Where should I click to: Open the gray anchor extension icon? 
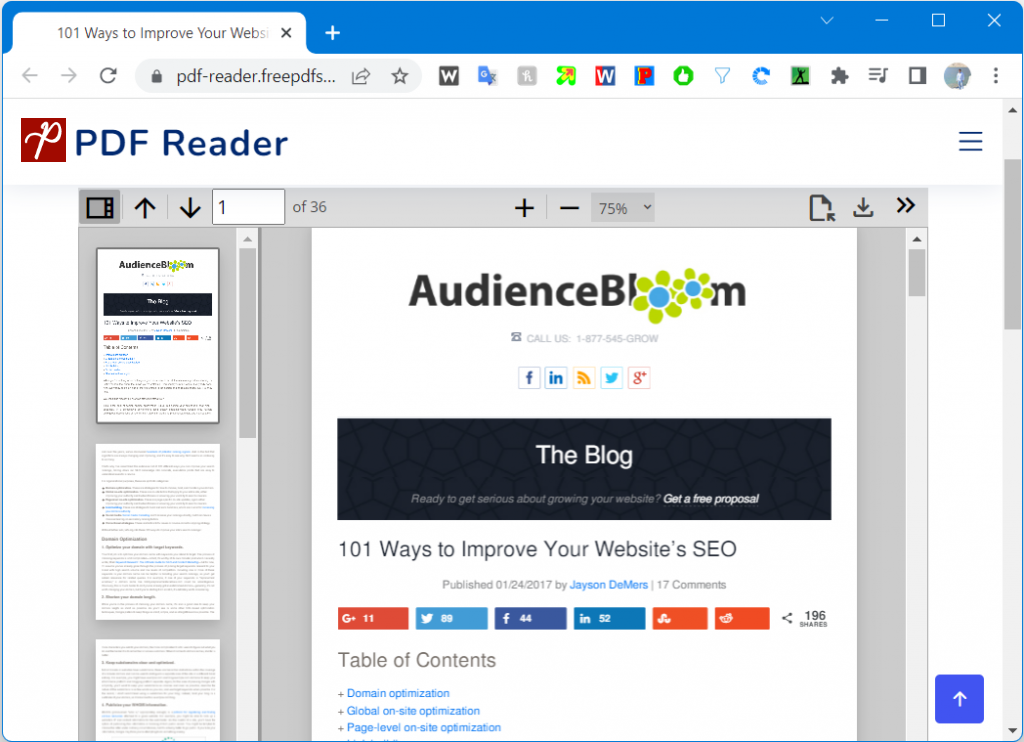(526, 76)
